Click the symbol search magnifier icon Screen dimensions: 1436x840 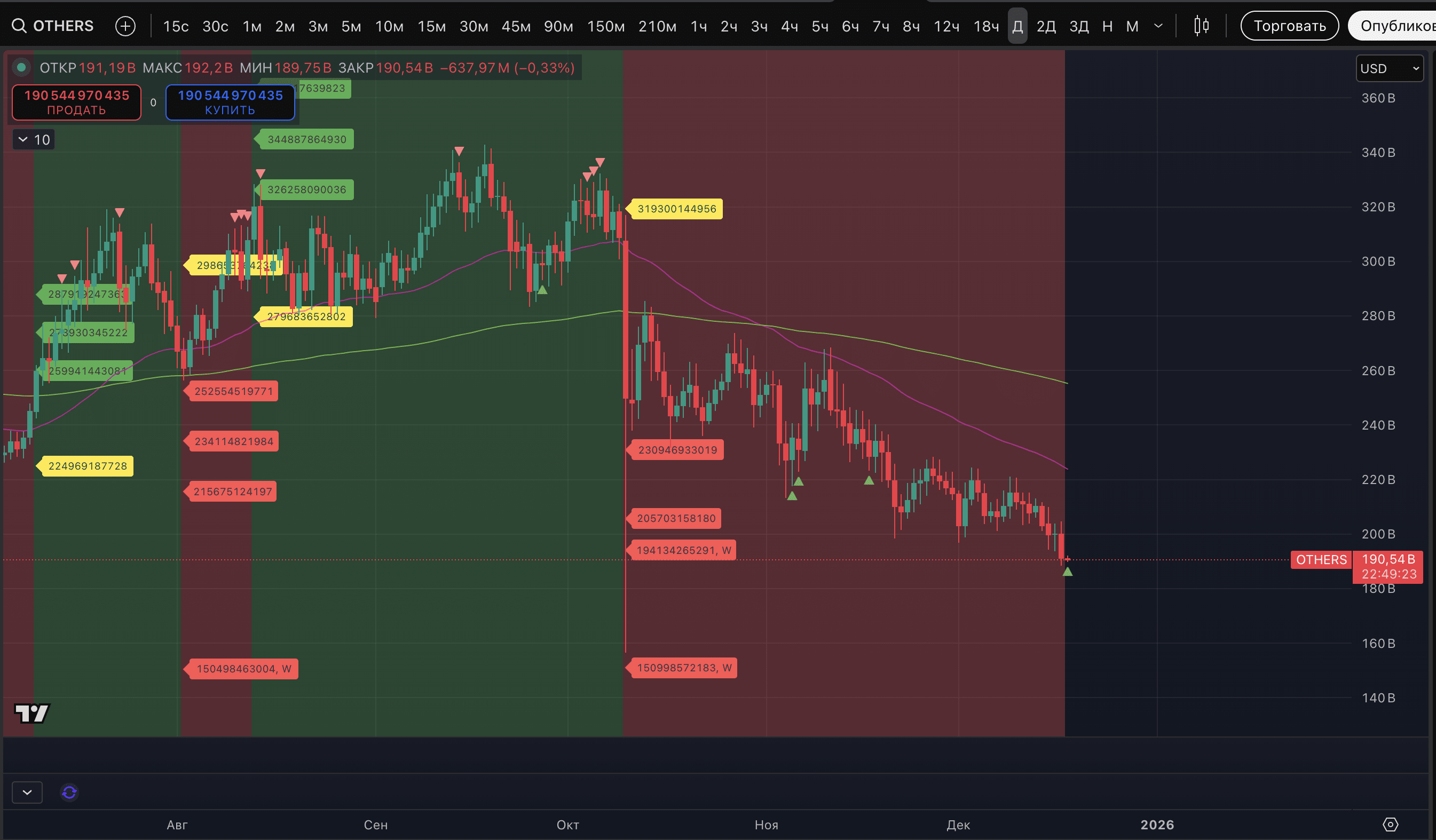19,26
